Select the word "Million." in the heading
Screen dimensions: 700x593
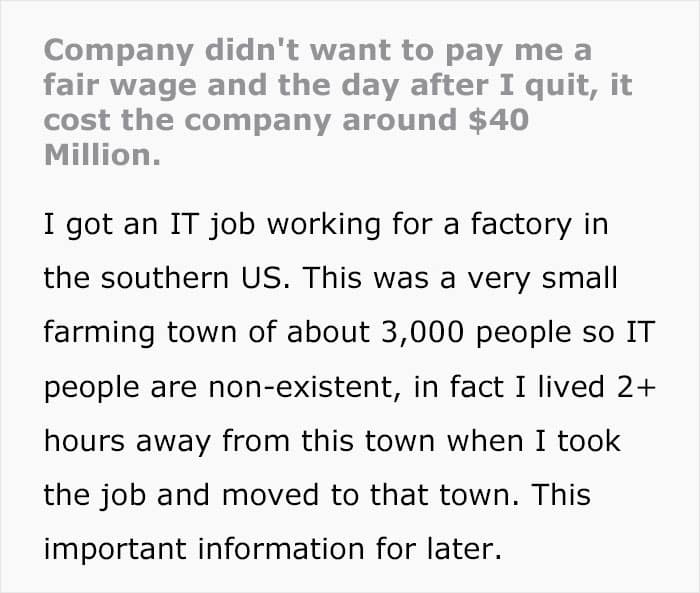click(x=102, y=155)
